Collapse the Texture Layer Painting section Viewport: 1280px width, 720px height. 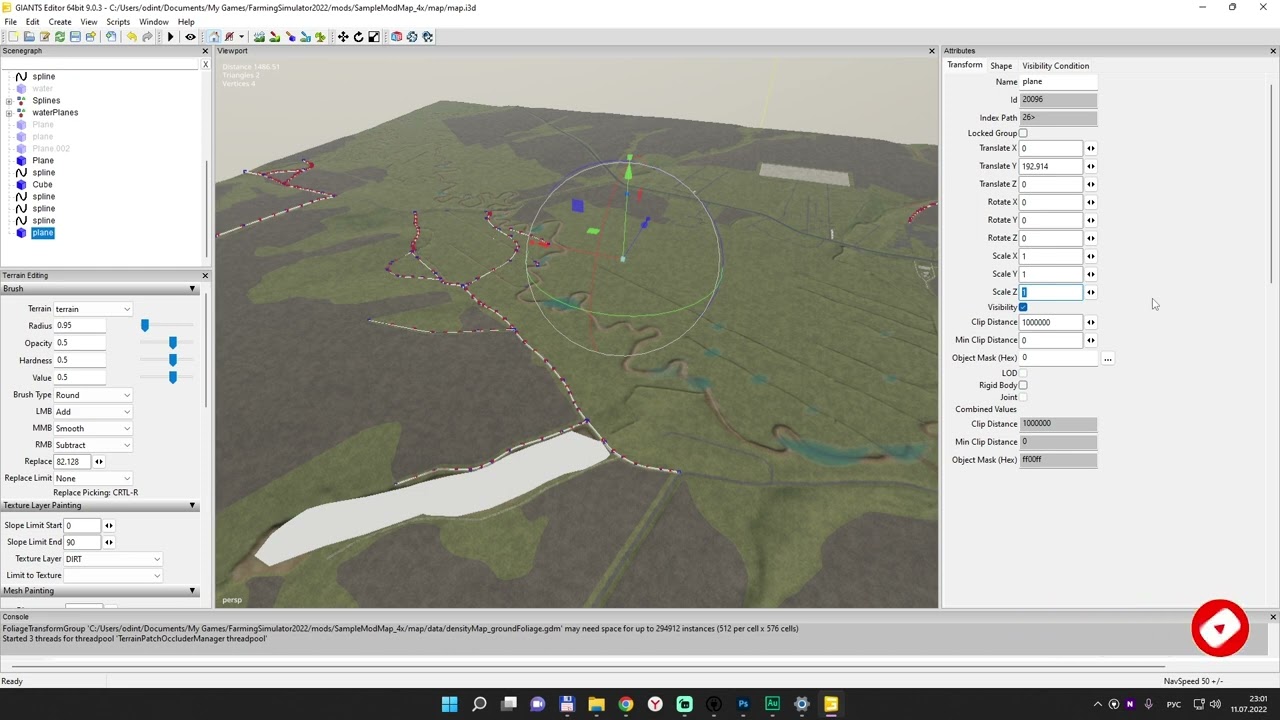click(x=192, y=506)
